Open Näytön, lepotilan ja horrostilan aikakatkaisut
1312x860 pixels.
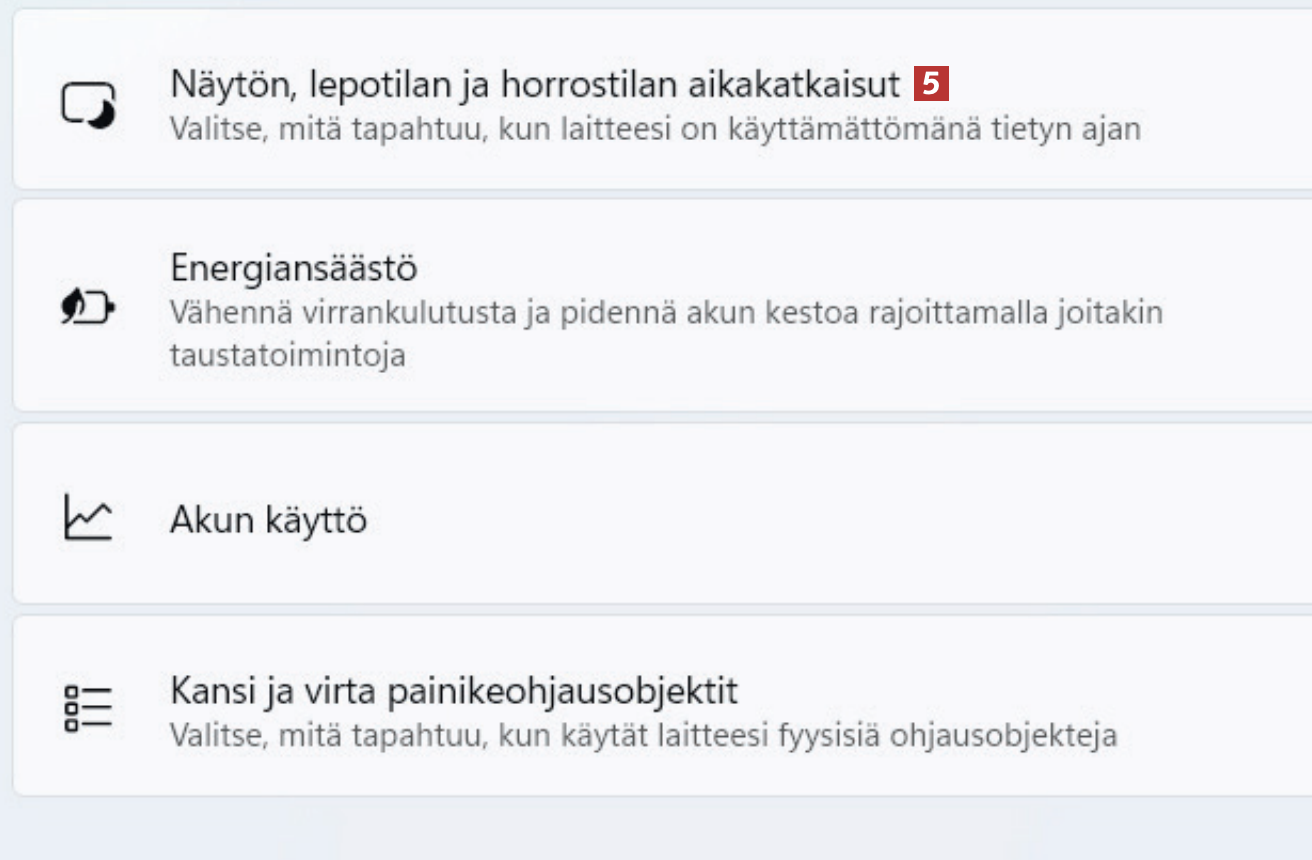pyautogui.click(x=535, y=85)
